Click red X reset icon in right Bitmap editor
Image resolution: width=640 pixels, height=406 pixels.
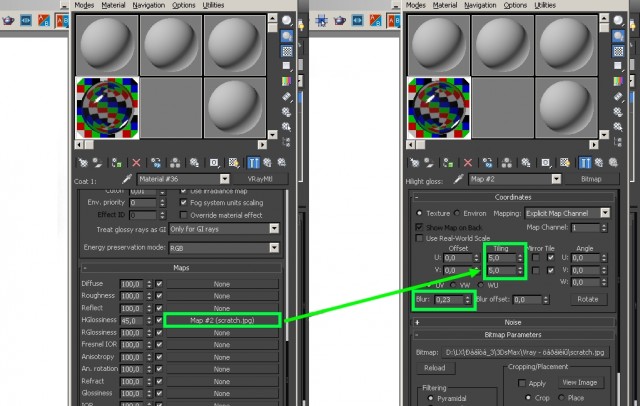[468, 163]
